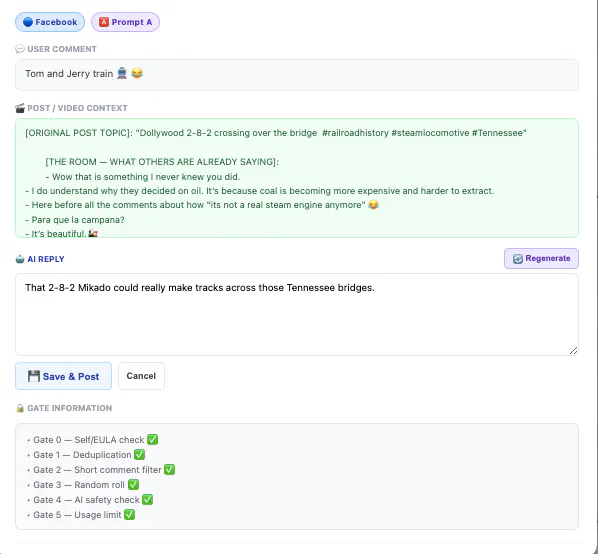Click the blue Facebook circle icon

28,22
